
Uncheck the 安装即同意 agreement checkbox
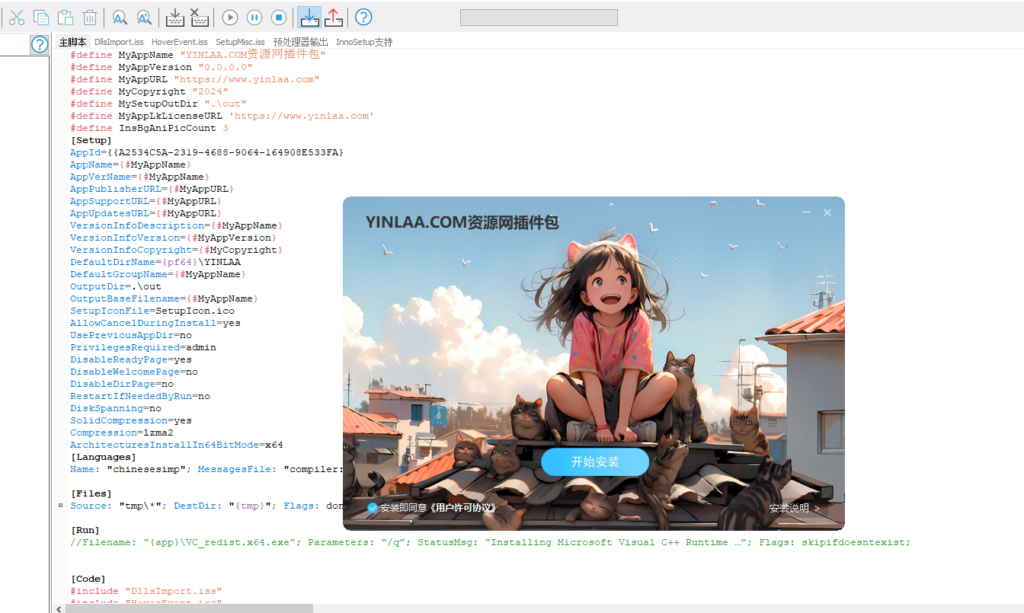coord(372,508)
